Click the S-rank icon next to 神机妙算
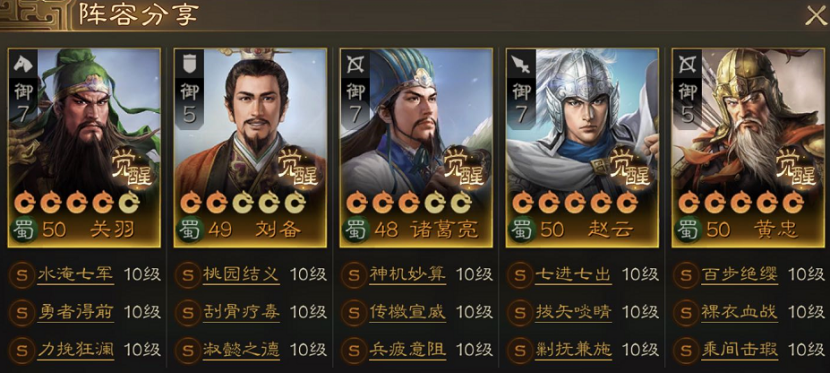830x373 pixels. click(354, 275)
